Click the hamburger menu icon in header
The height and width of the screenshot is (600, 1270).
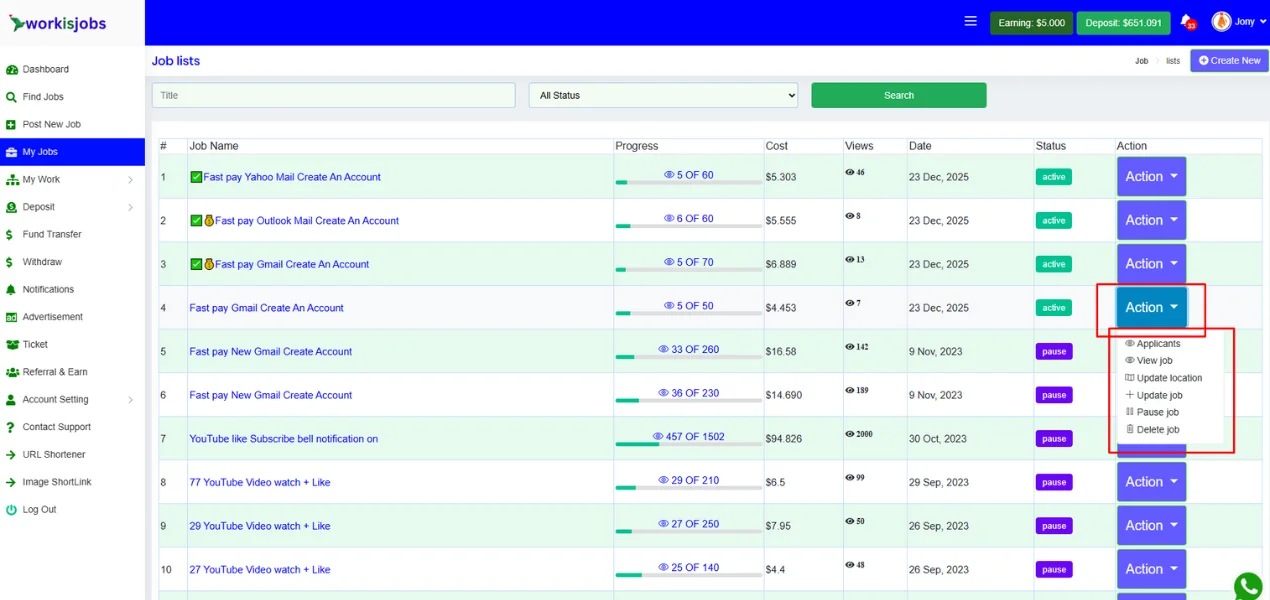tap(970, 22)
